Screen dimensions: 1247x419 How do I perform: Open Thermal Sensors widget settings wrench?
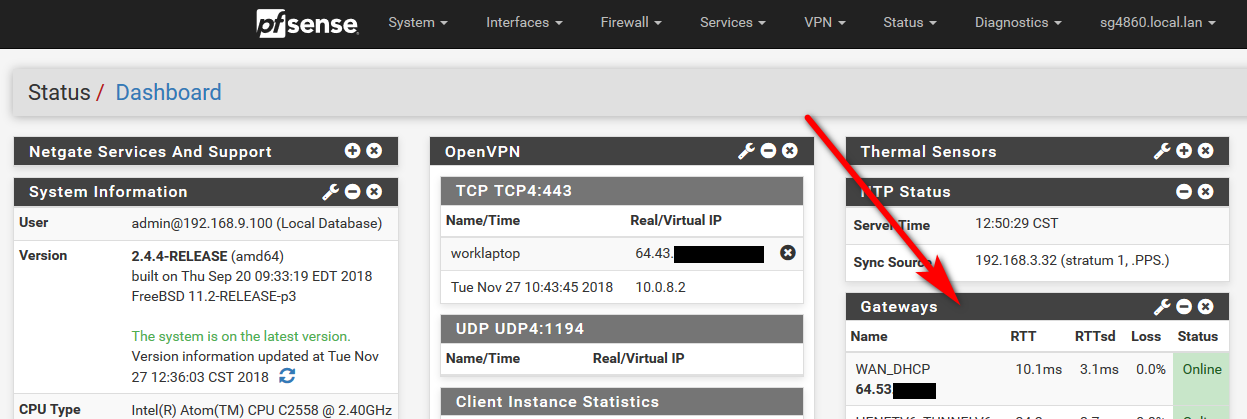1162,151
